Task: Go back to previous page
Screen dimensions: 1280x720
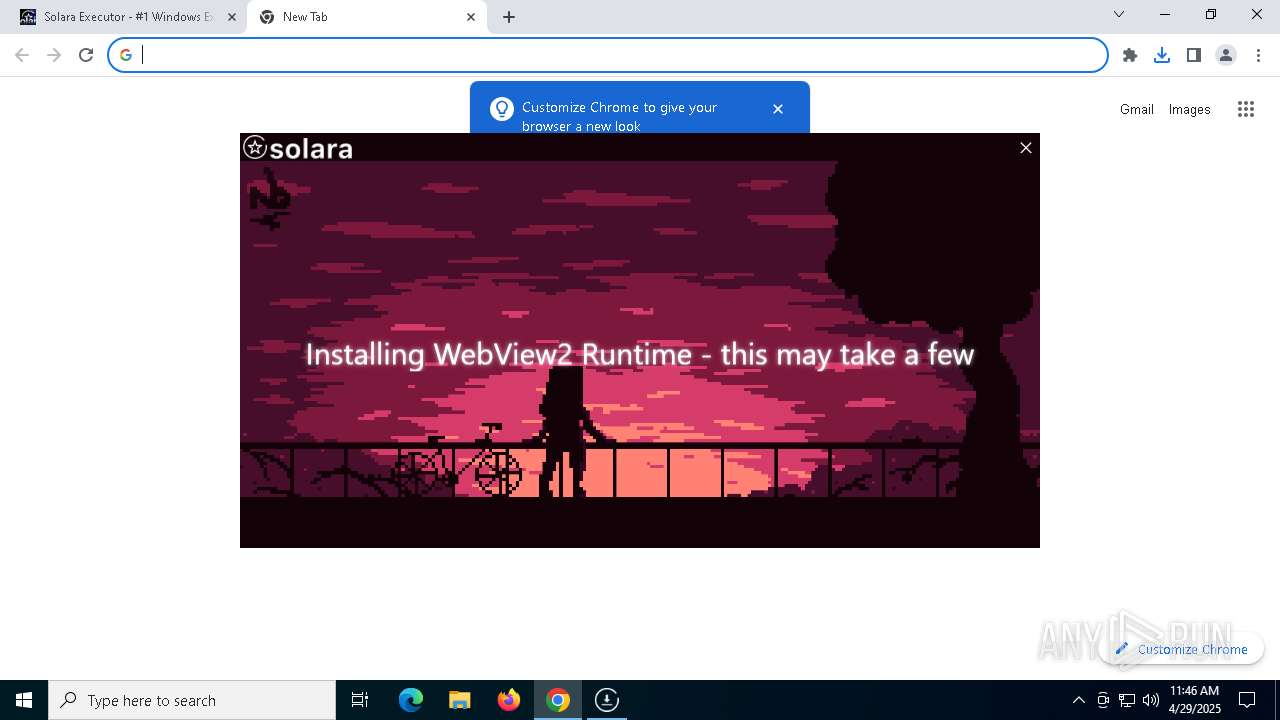Action: [22, 55]
